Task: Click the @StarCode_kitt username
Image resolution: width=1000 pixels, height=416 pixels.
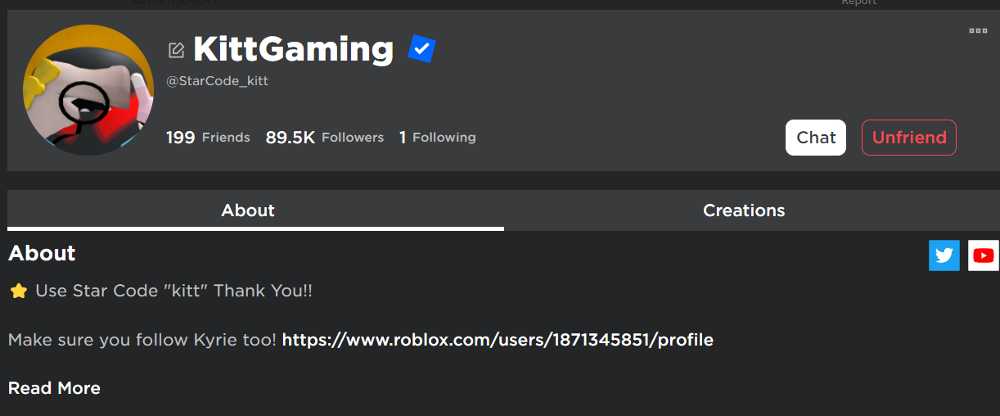Action: (x=217, y=81)
